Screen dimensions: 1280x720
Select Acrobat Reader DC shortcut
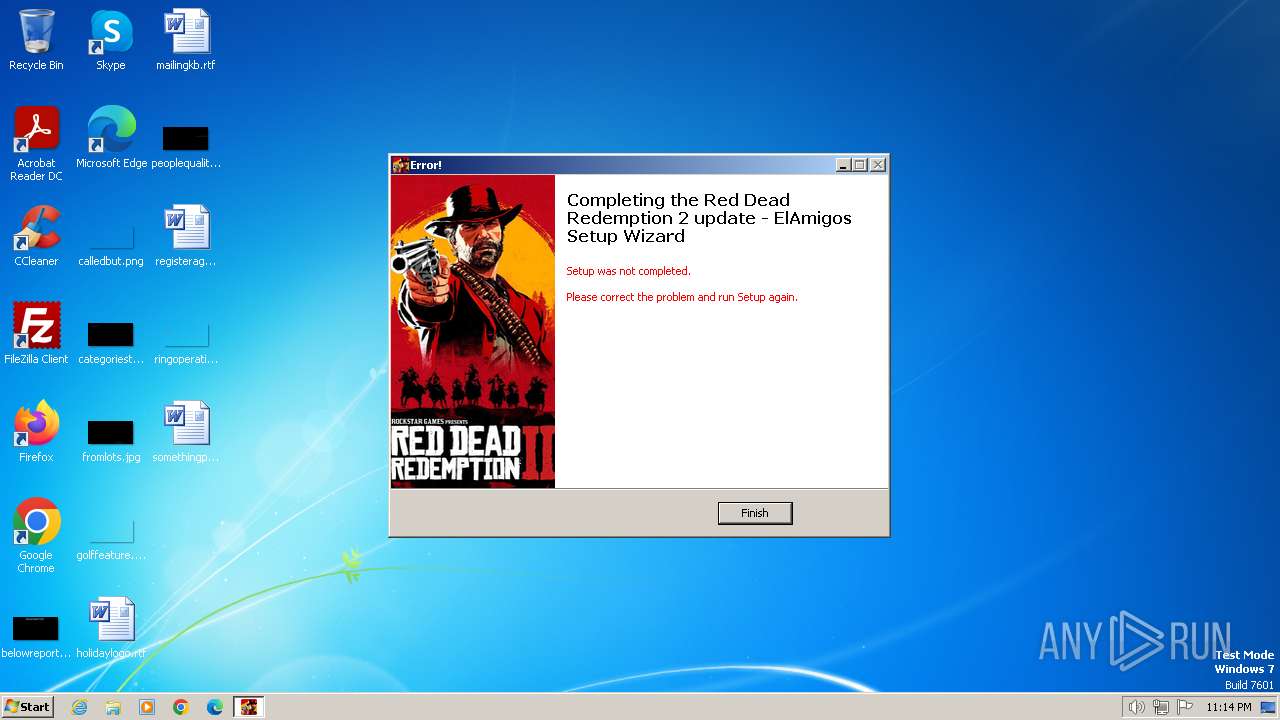tap(36, 144)
